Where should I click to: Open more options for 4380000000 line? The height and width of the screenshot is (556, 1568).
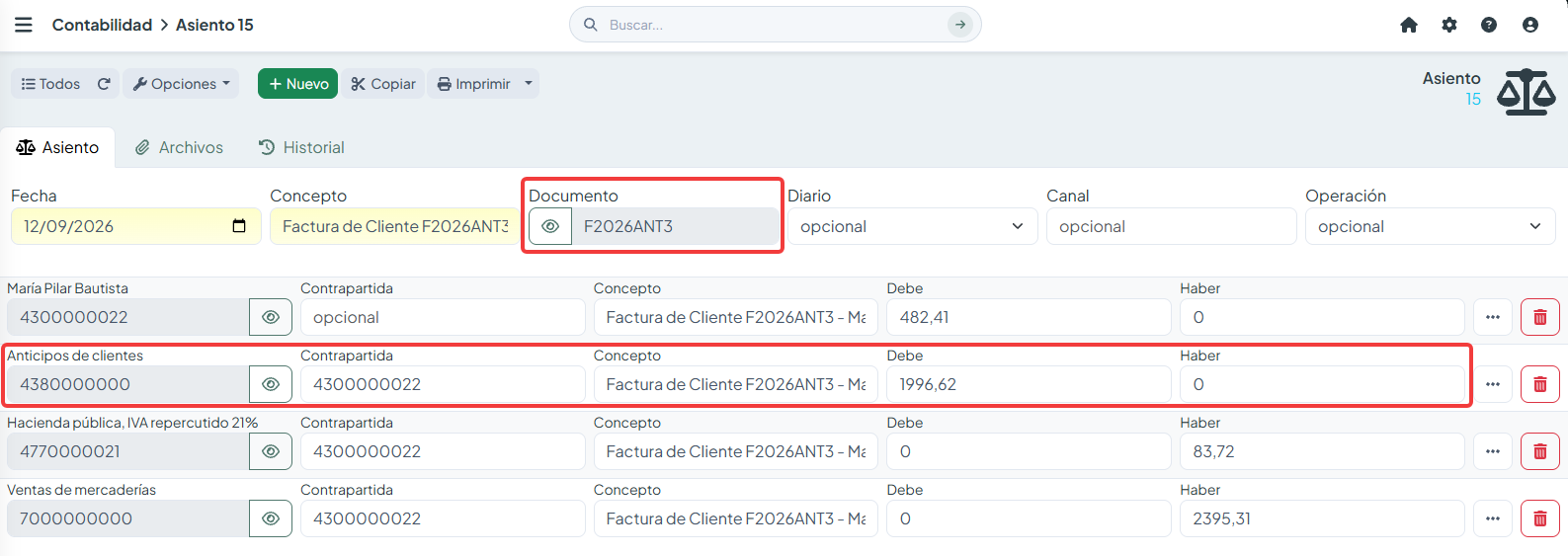tap(1493, 384)
